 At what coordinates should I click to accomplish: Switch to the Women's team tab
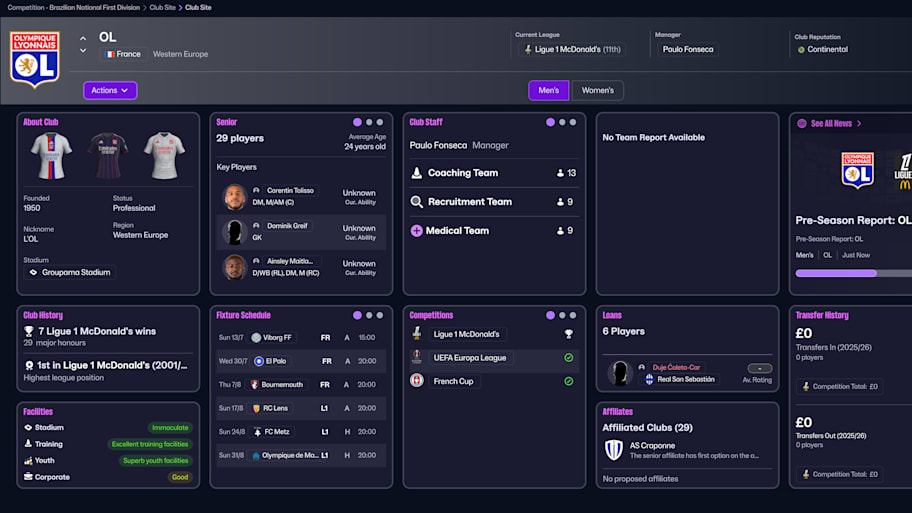597,90
